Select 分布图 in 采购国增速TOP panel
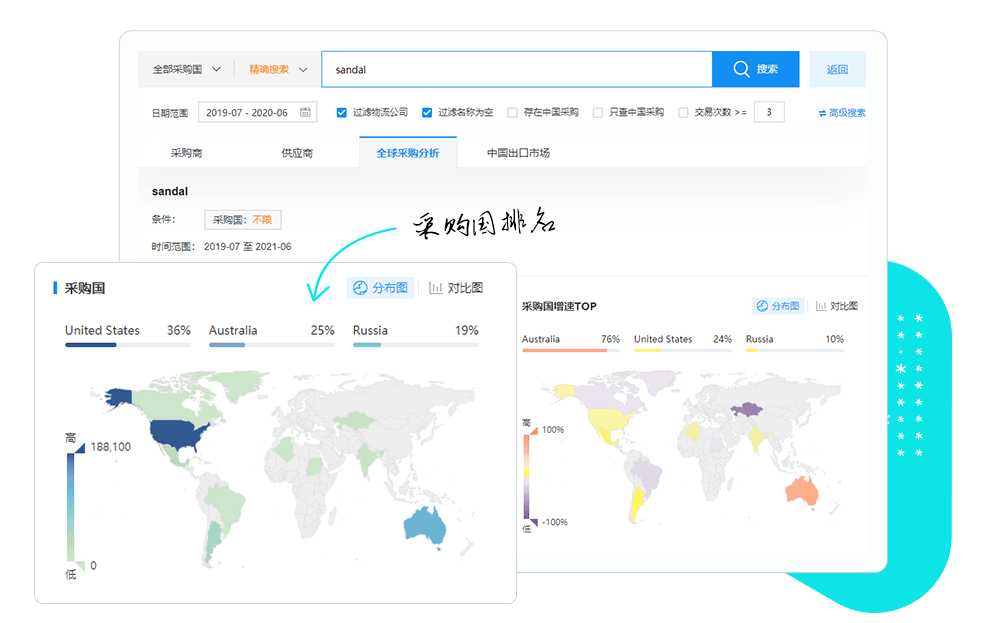Screen dimensions: 987x623 (x=777, y=306)
